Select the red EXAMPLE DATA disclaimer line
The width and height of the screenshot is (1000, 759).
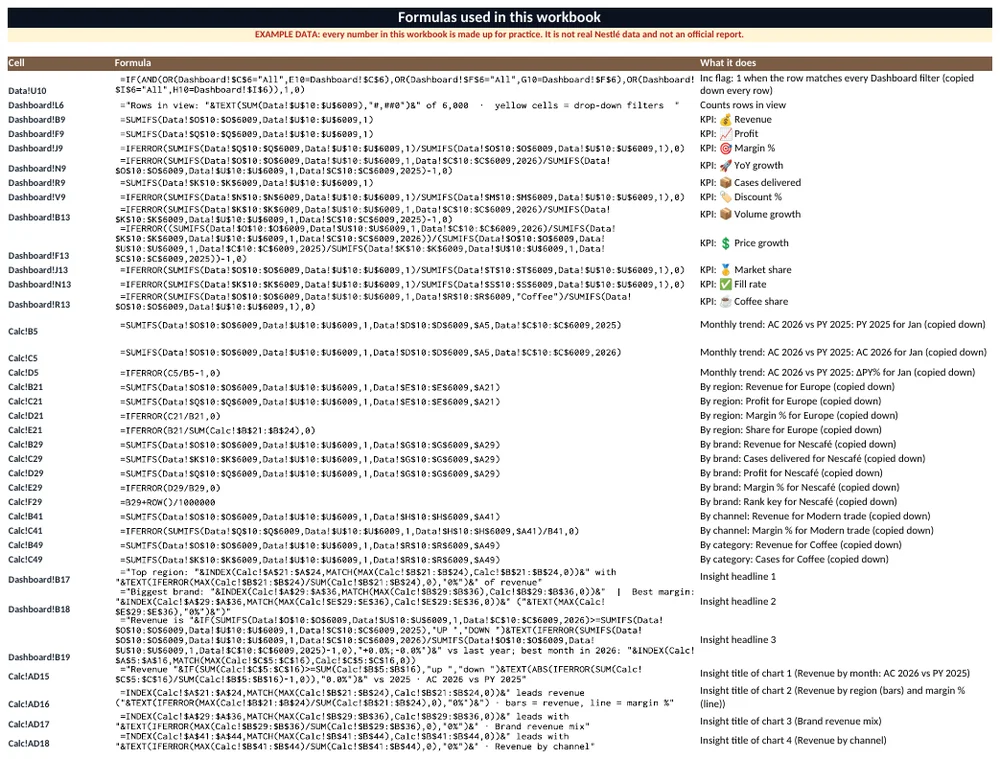(499, 34)
